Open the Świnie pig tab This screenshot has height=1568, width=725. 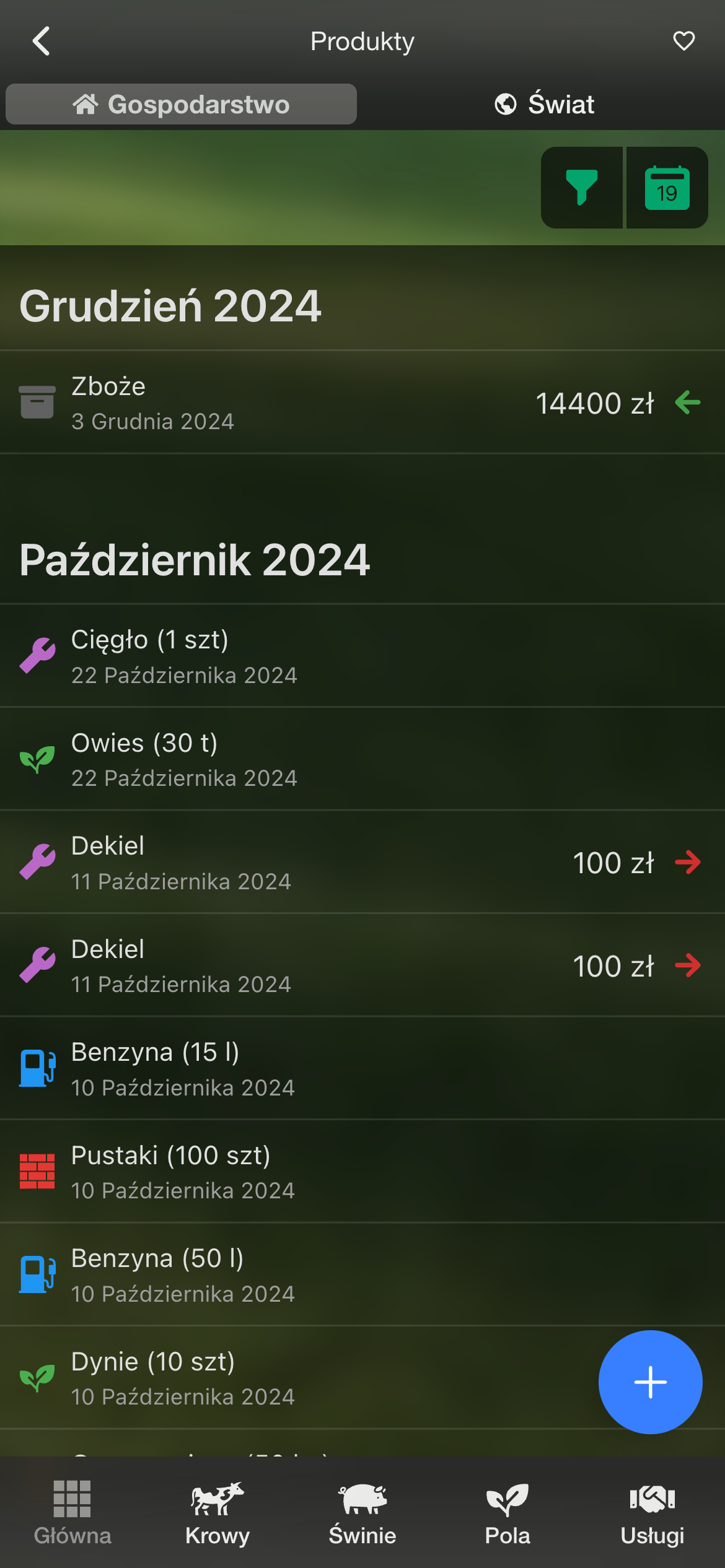(362, 1512)
